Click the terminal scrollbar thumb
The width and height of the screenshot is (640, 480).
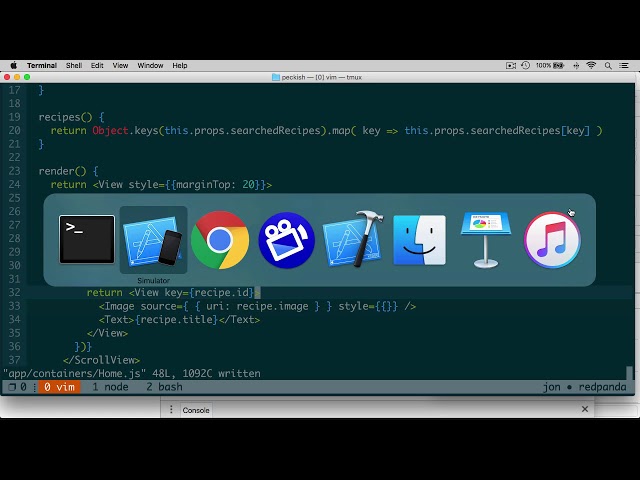coord(629,373)
